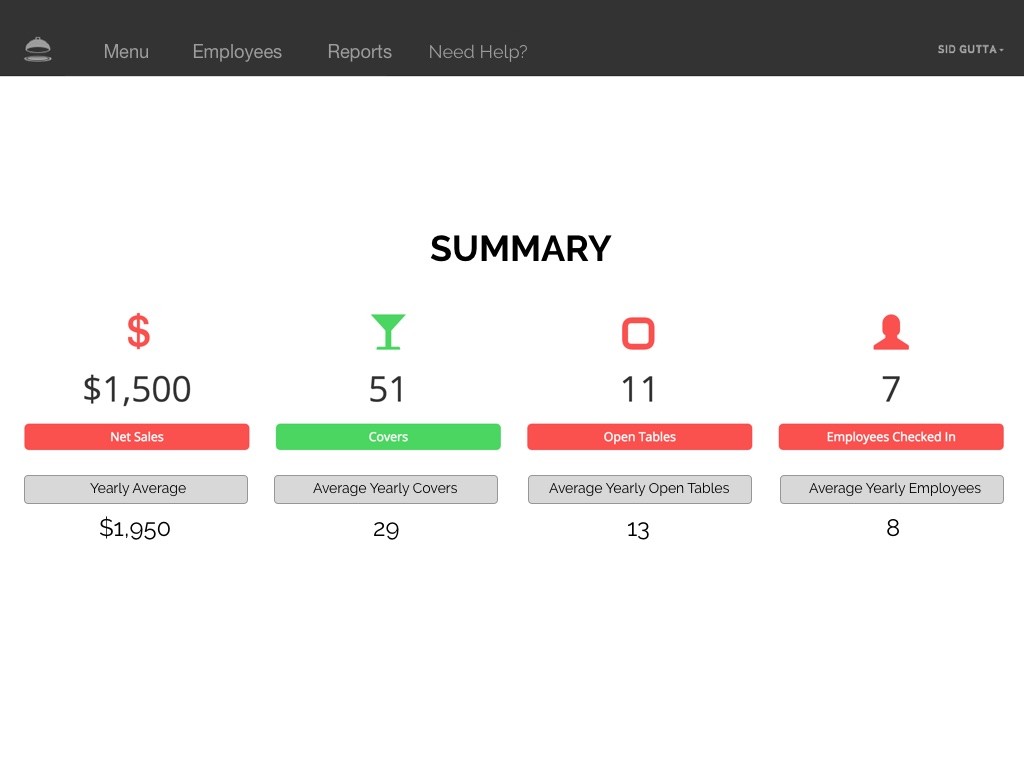This screenshot has height=768, width=1024.
Task: Select the 29 average covers value
Action: (386, 529)
